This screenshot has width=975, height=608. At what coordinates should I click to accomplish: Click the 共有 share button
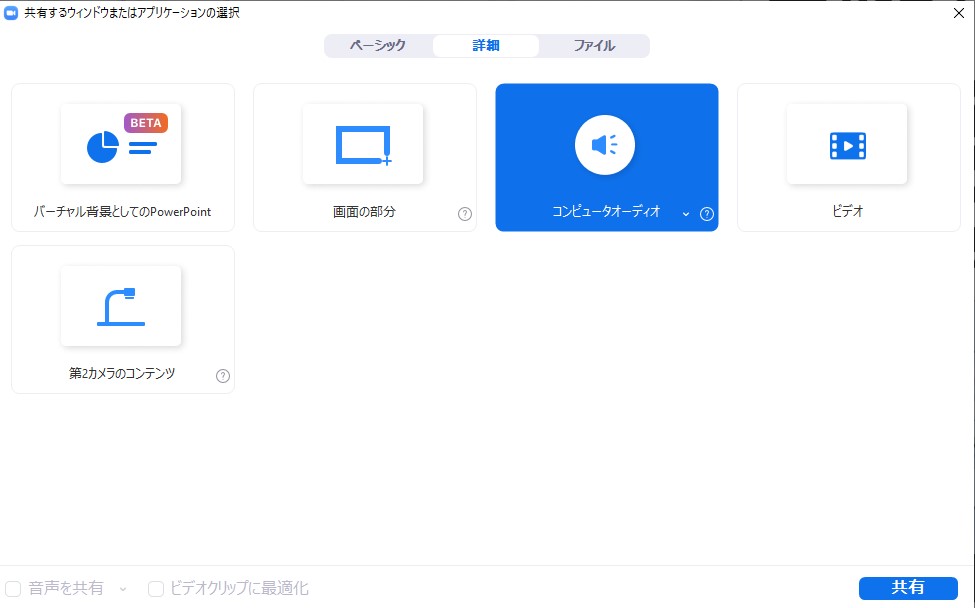tap(908, 588)
